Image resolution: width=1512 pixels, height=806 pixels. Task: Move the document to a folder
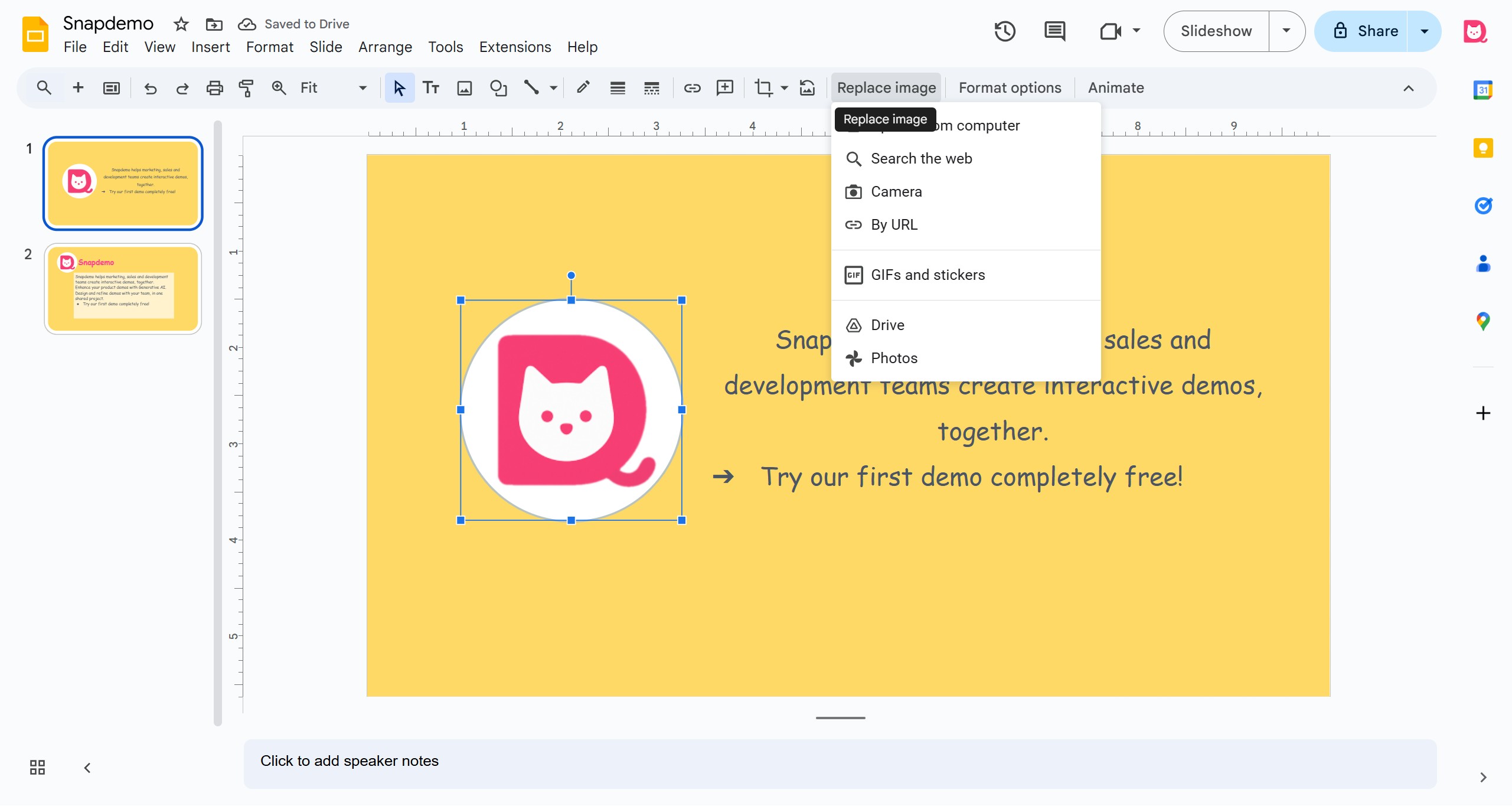click(x=214, y=24)
